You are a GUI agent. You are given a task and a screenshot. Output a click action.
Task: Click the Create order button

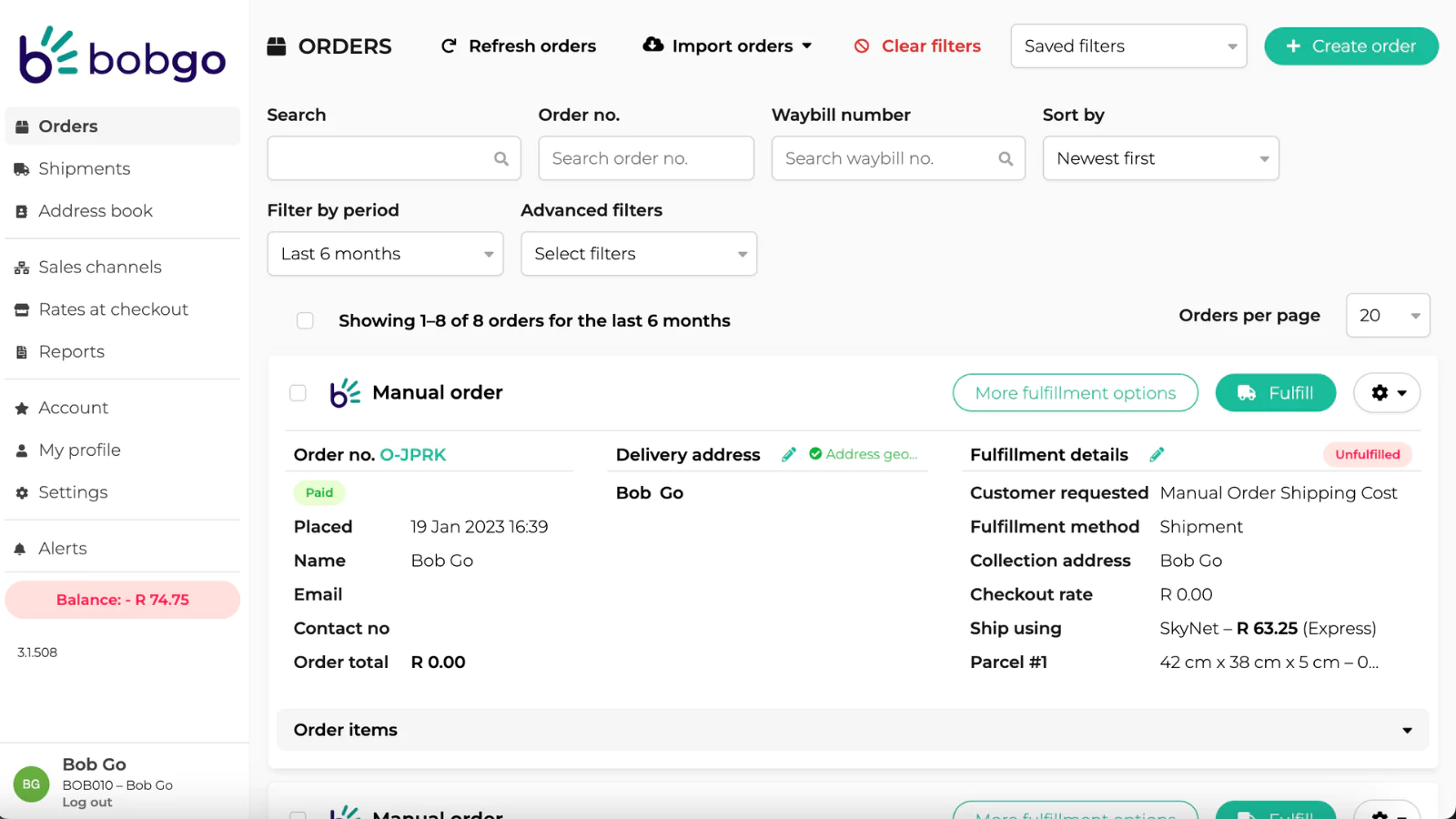tap(1350, 46)
